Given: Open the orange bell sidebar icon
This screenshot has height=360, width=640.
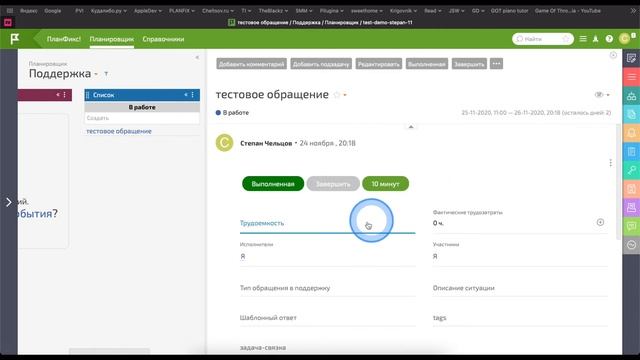Looking at the screenshot, I should click(x=631, y=133).
